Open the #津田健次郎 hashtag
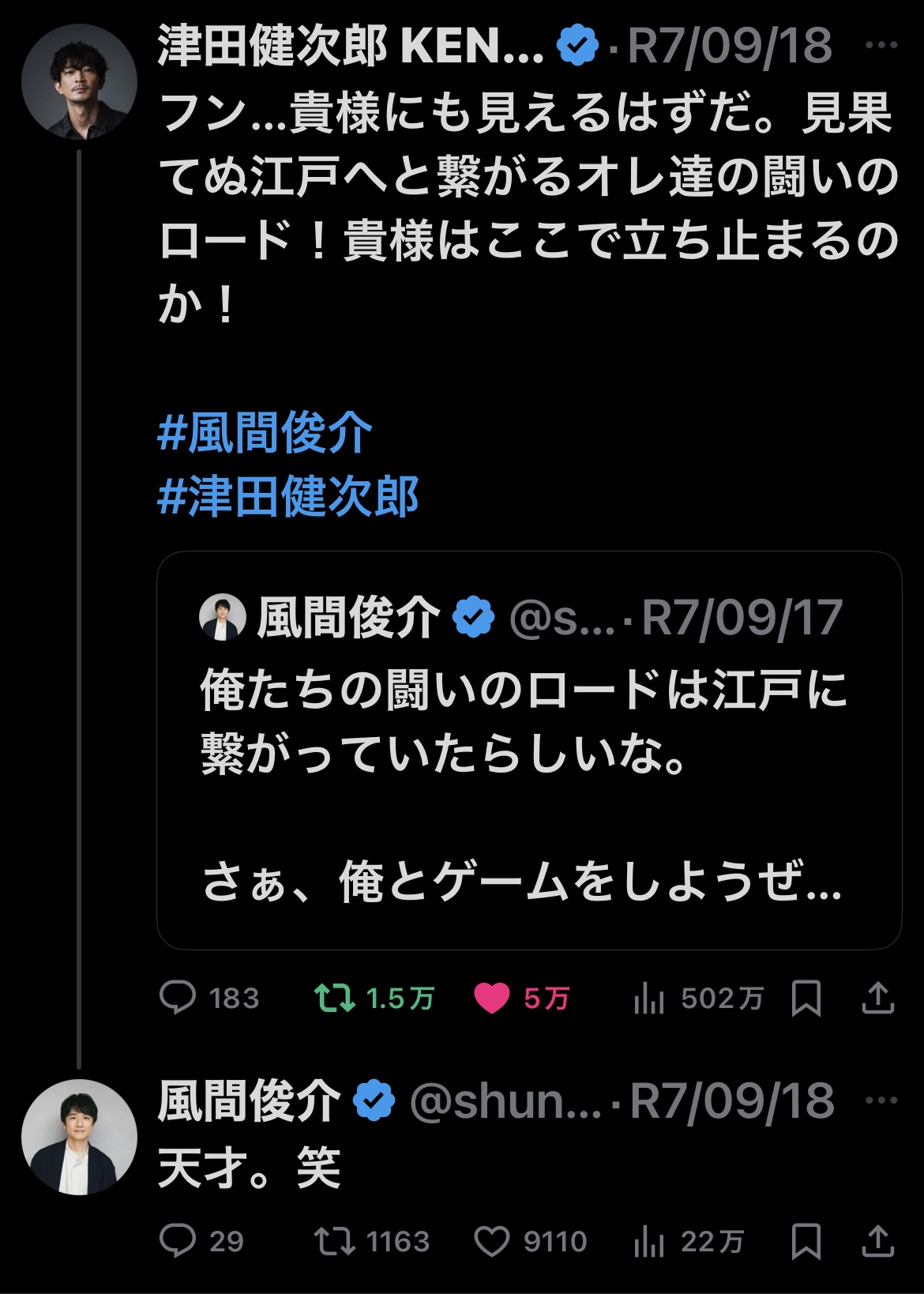Screen dimensions: 924x1294 click(288, 496)
